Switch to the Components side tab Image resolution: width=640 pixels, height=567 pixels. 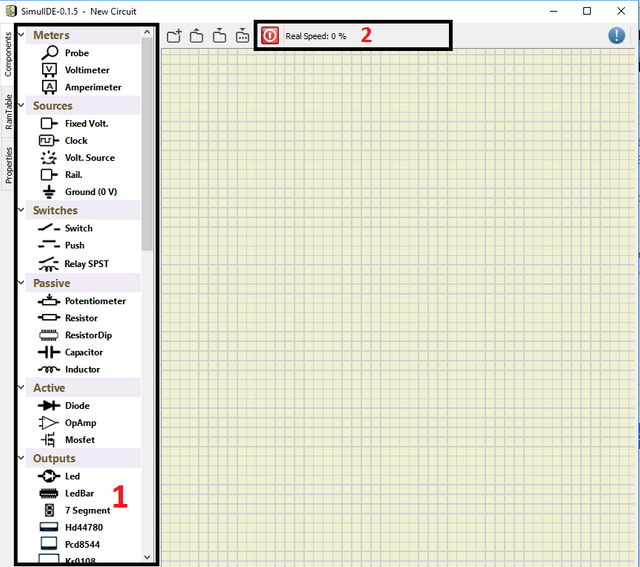7,54
